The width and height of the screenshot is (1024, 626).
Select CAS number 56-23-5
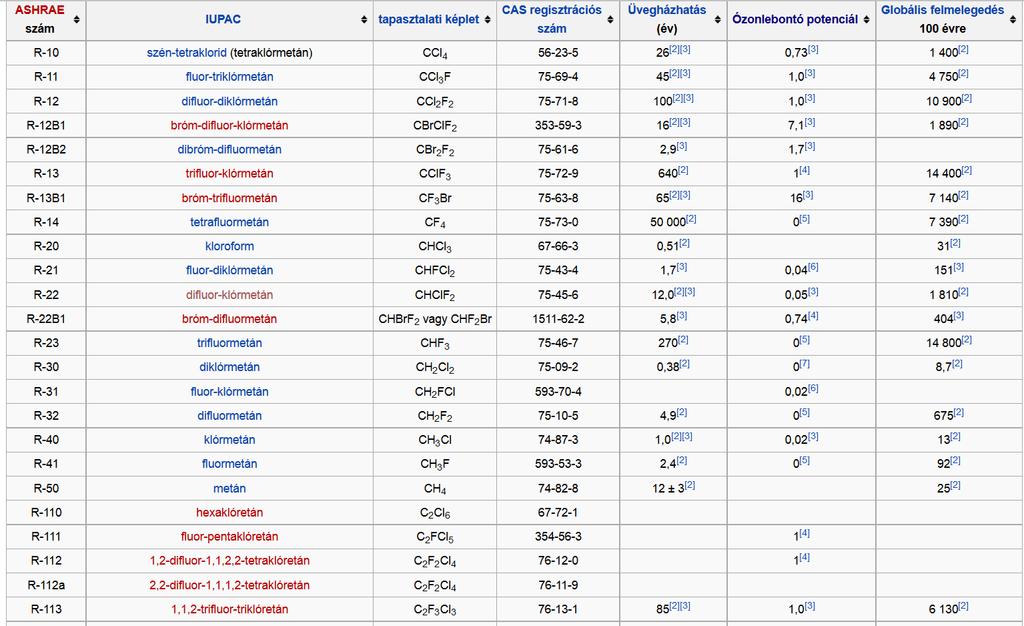click(x=558, y=52)
